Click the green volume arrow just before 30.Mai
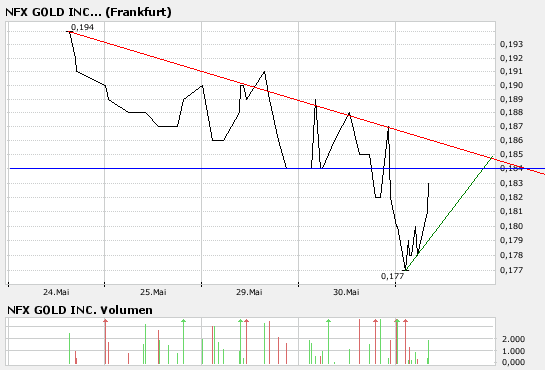545x384 pixels. coord(328,321)
